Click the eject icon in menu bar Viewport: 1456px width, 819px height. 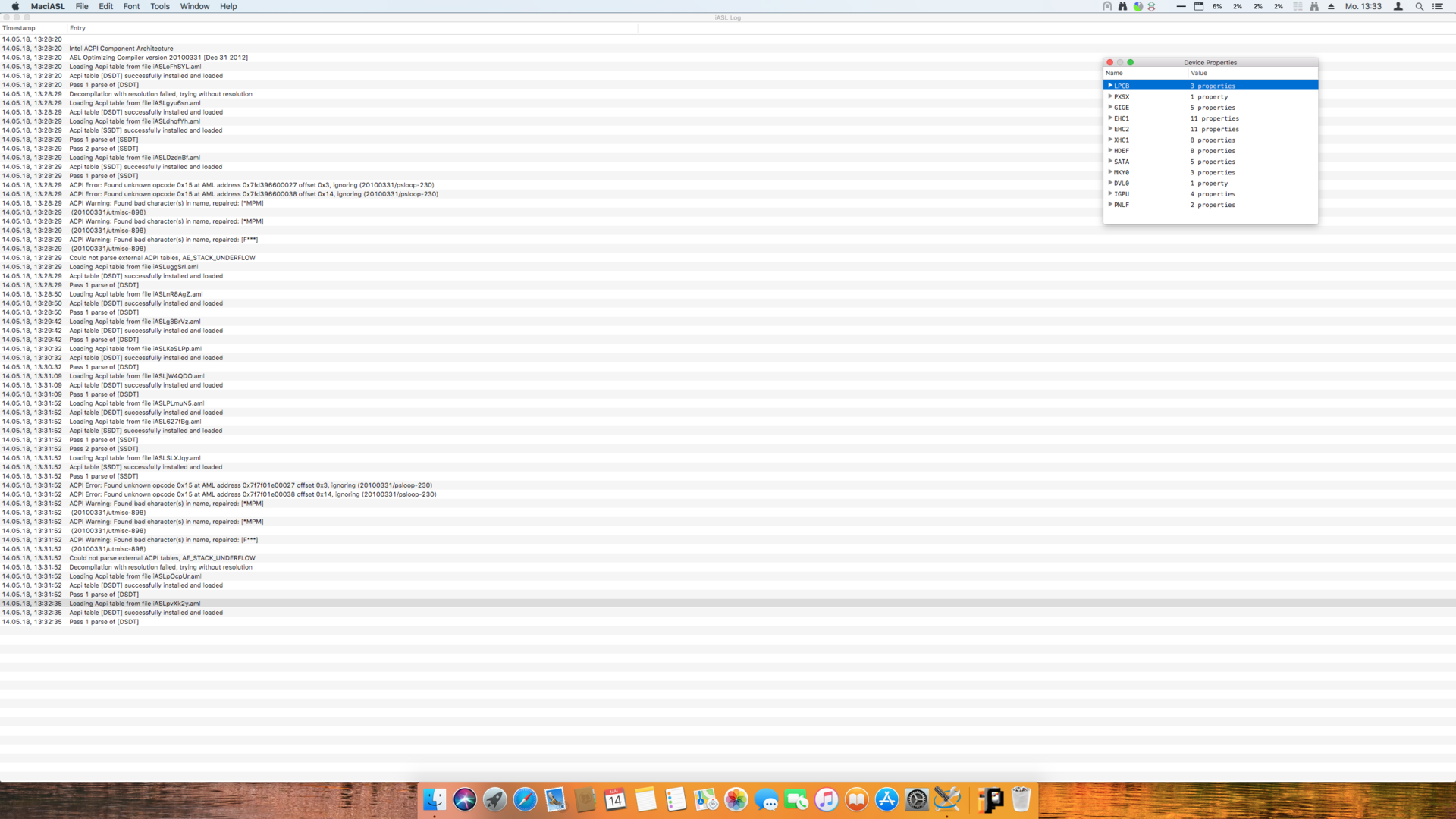1331,6
